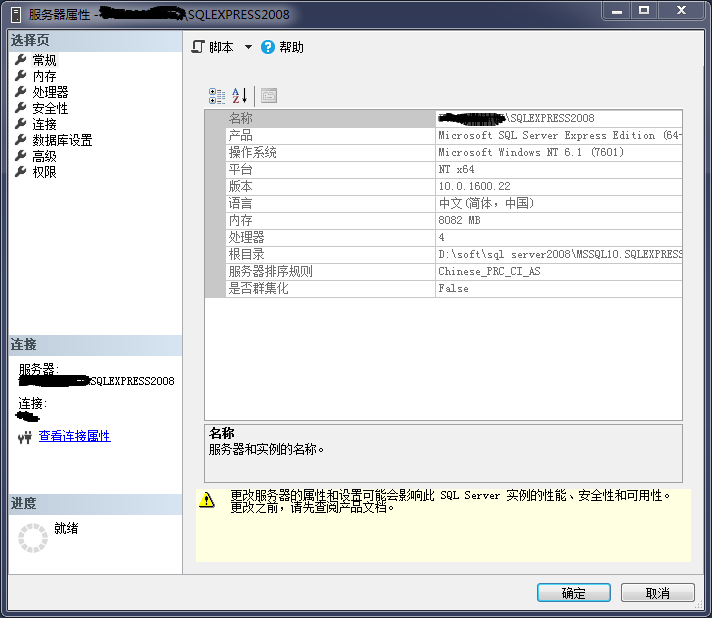712x618 pixels.
Task: Select the 是否群集化 property row
Action: (x=444, y=289)
